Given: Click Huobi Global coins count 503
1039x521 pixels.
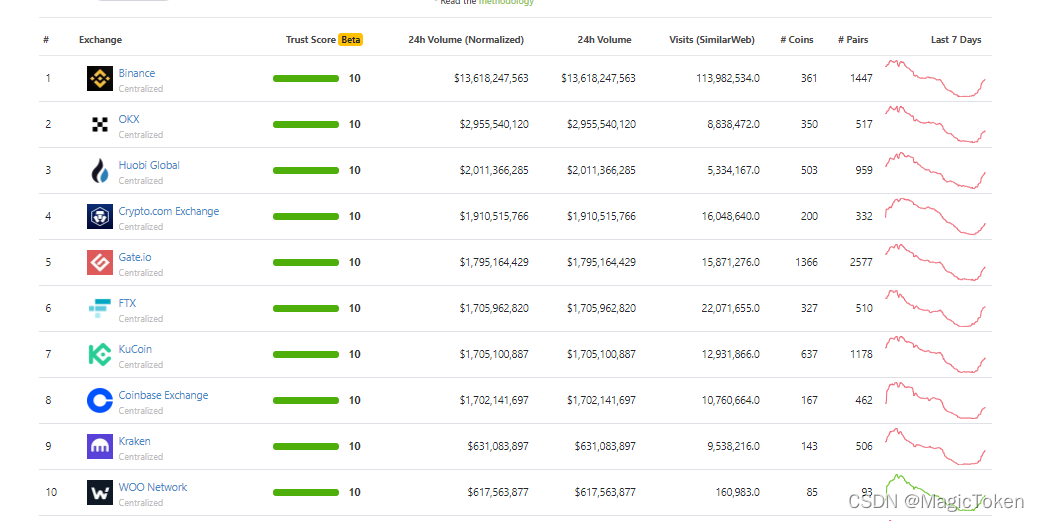Looking at the screenshot, I should click(x=809, y=170).
